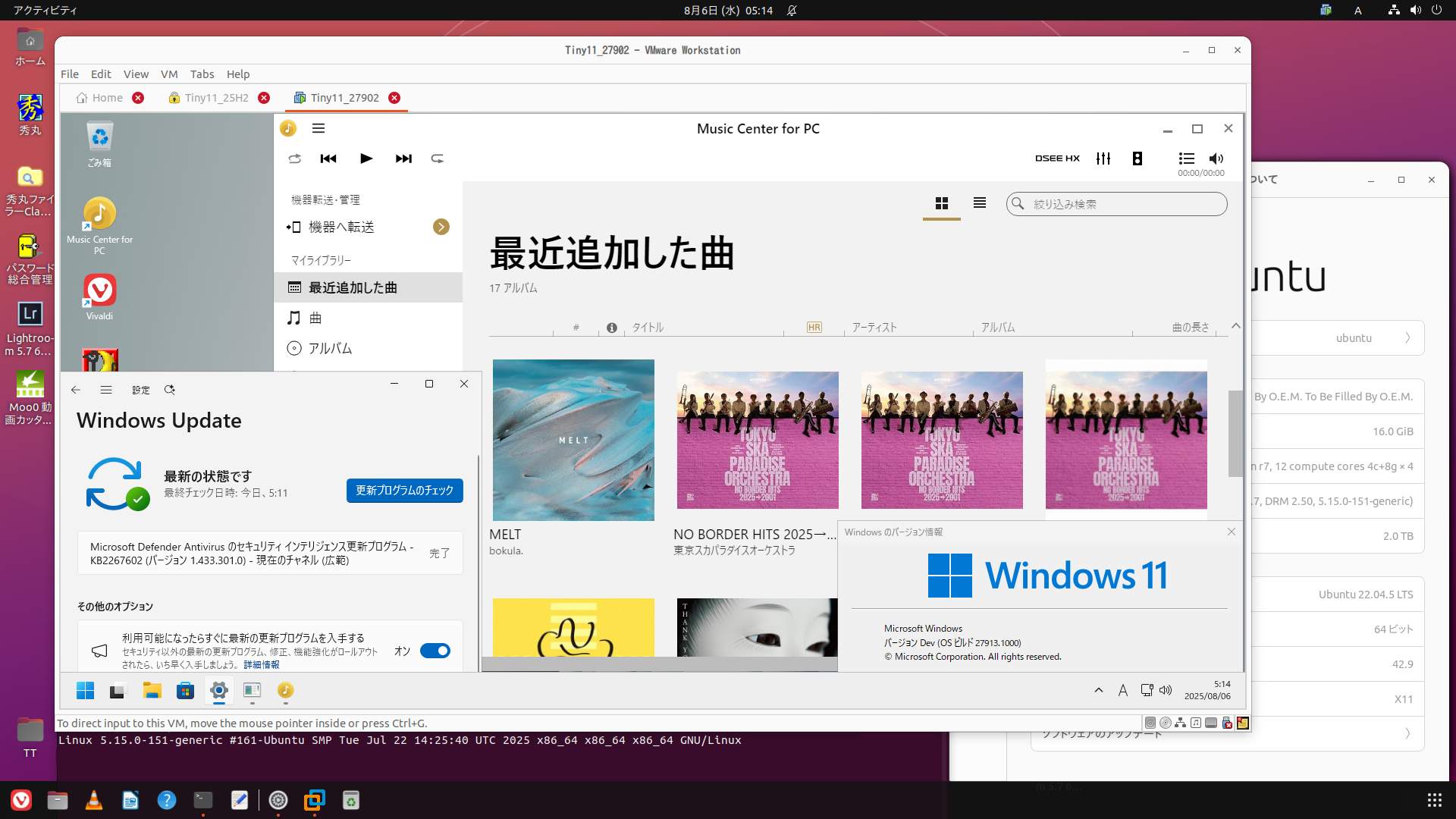Sort tracks by the アーティスト column
1456x819 pixels.
click(874, 328)
